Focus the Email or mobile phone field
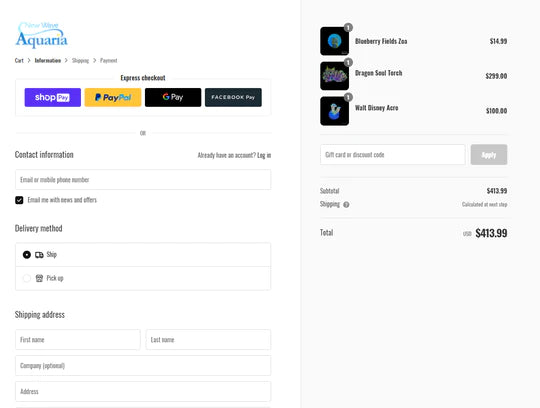 [143, 179]
